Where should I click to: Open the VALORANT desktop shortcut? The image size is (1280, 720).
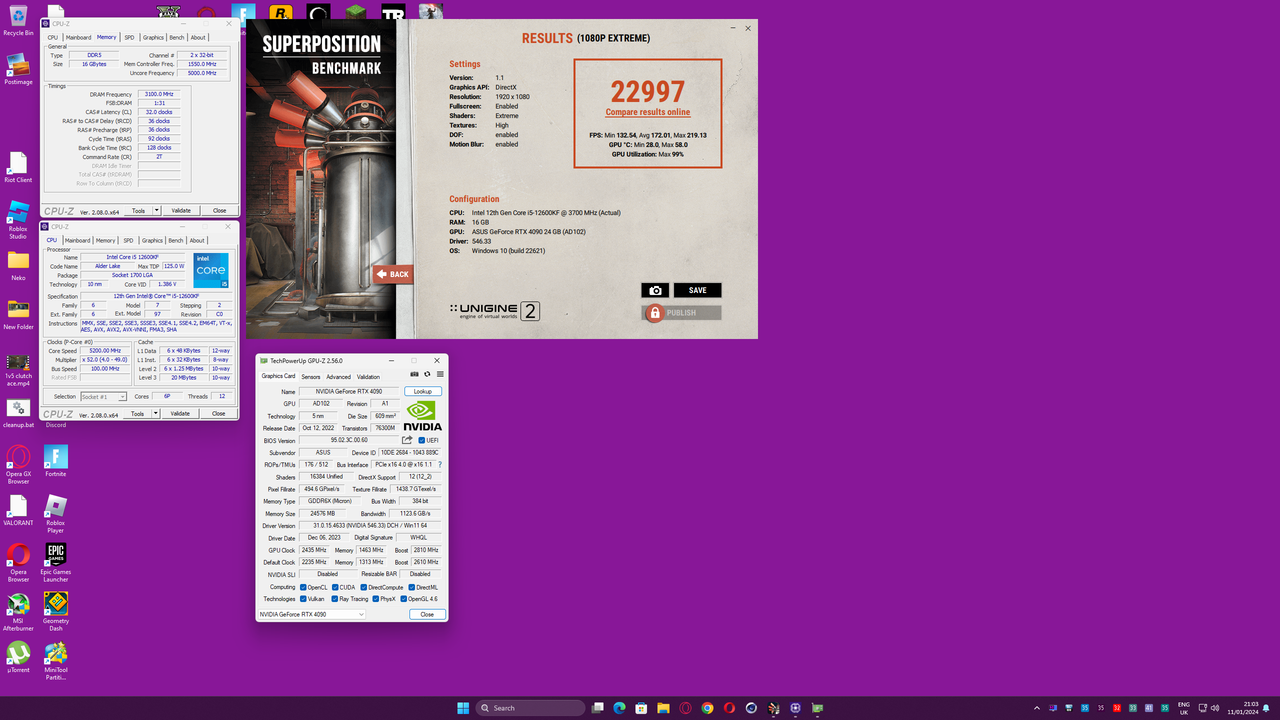(18, 510)
